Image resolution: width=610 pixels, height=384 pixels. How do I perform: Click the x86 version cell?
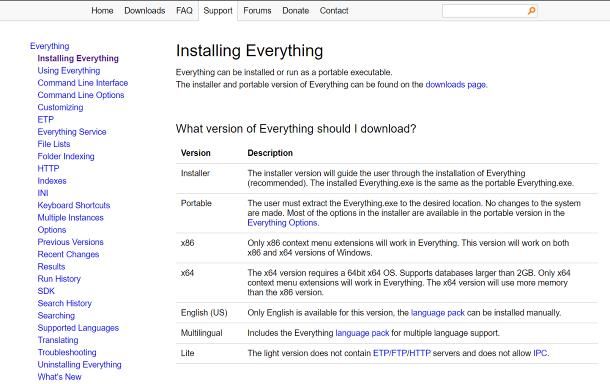click(x=188, y=243)
